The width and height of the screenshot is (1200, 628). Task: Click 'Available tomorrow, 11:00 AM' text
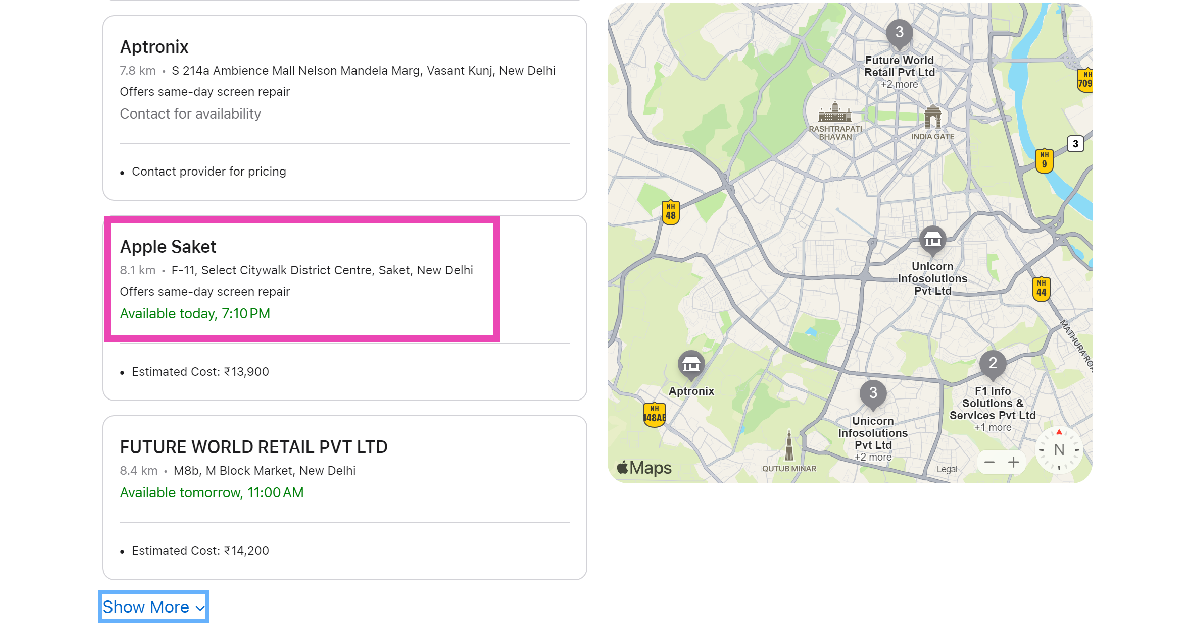click(212, 492)
